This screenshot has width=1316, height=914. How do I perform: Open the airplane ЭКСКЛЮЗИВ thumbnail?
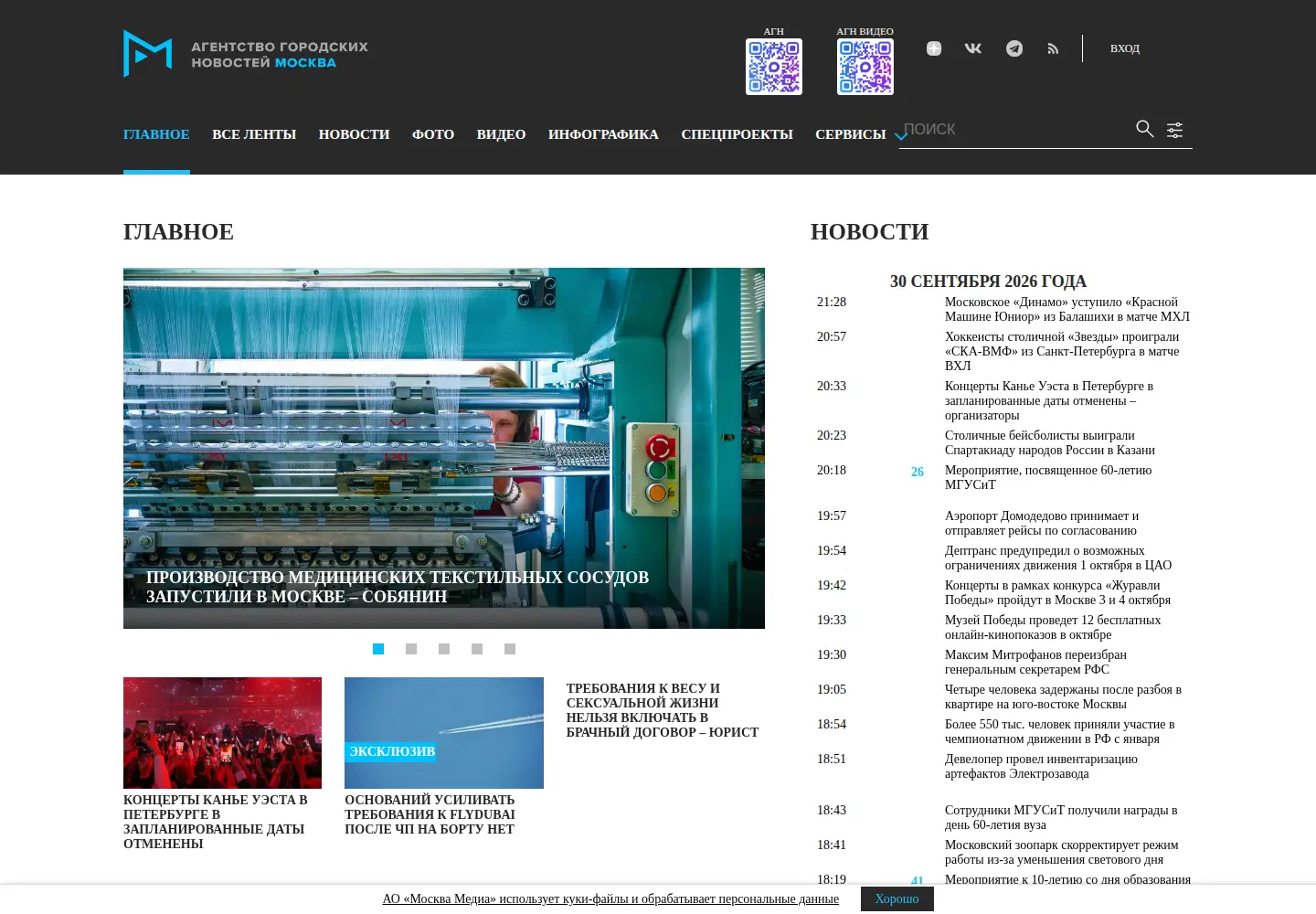tap(444, 733)
